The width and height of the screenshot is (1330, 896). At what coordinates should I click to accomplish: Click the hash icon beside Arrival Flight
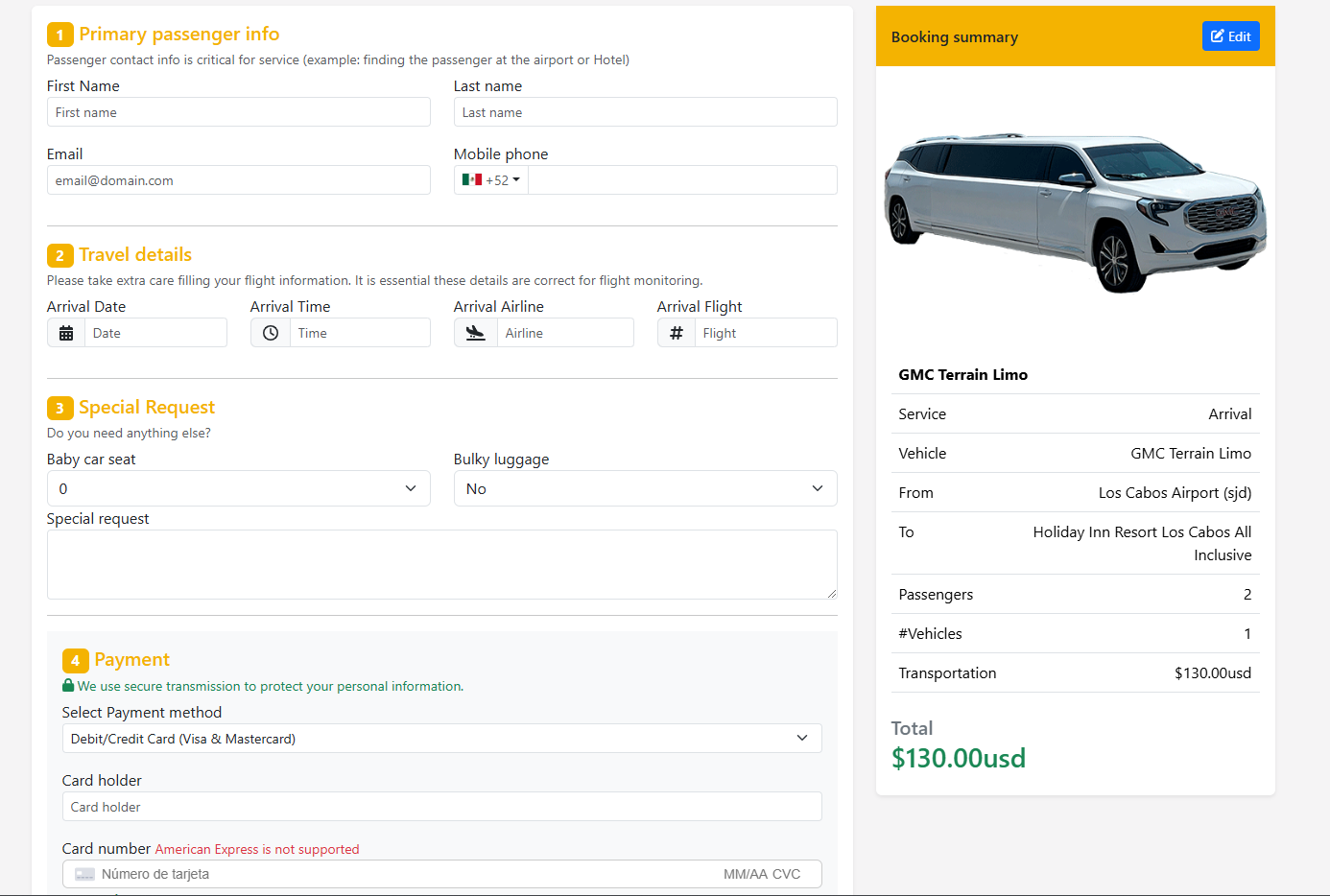tap(677, 333)
